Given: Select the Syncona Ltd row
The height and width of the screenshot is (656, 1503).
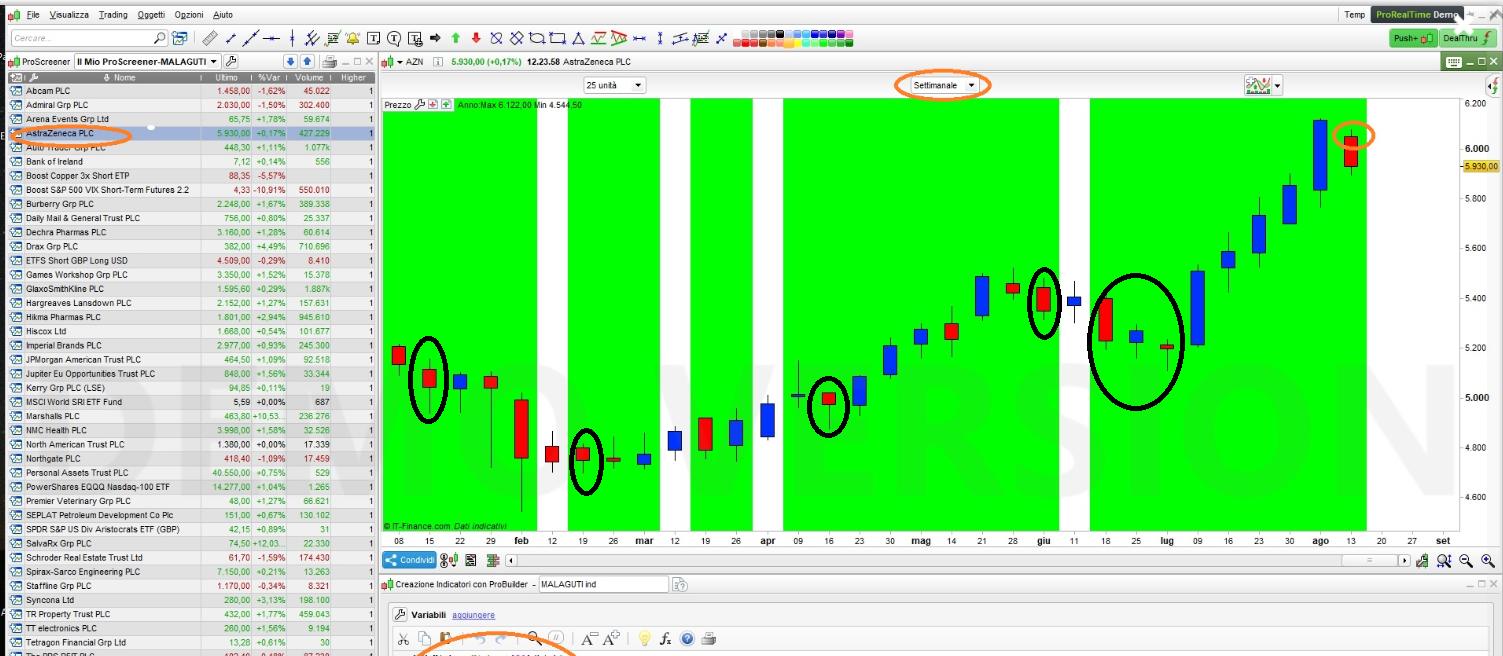Looking at the screenshot, I should [x=190, y=600].
